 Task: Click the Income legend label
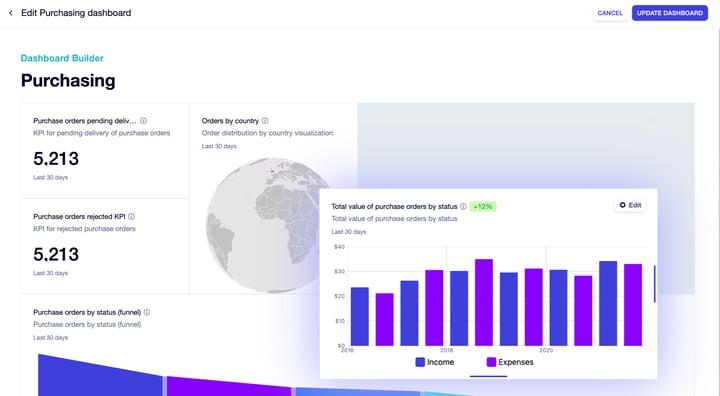440,362
